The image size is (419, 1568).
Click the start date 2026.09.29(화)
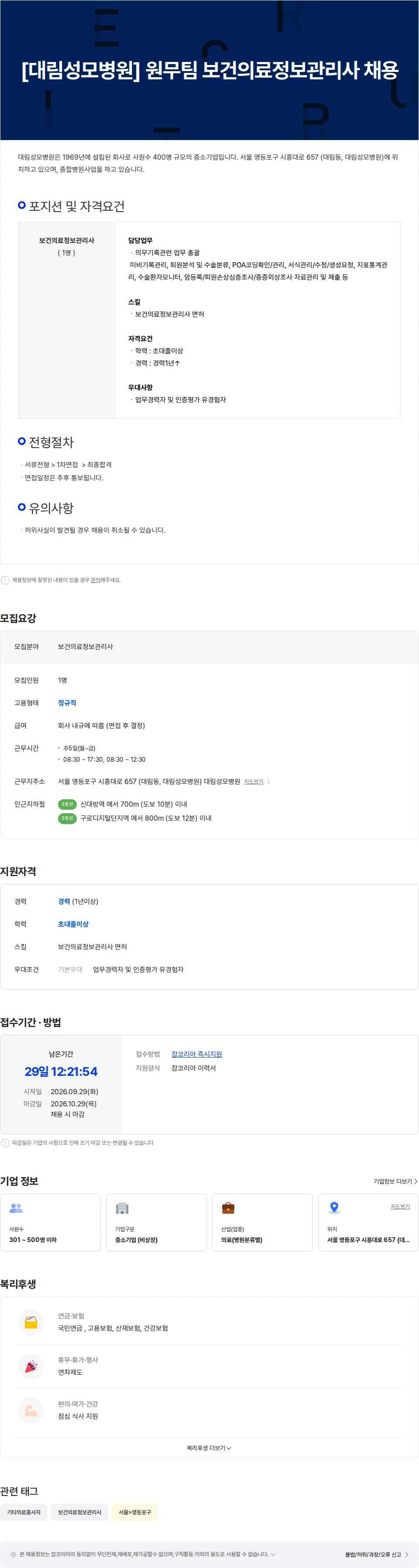coord(74,1092)
